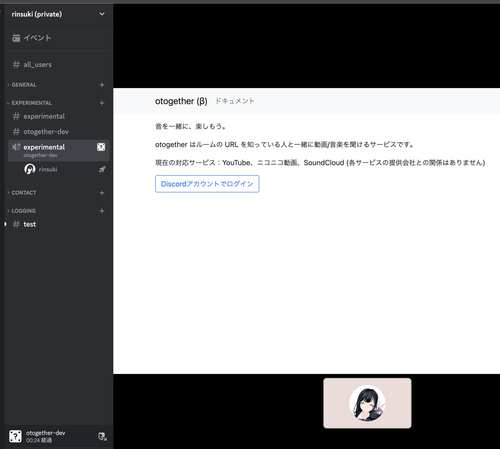Click the otogether-dev activity icon in bottom panel
Screen dimensions: 500x449
[15, 436]
